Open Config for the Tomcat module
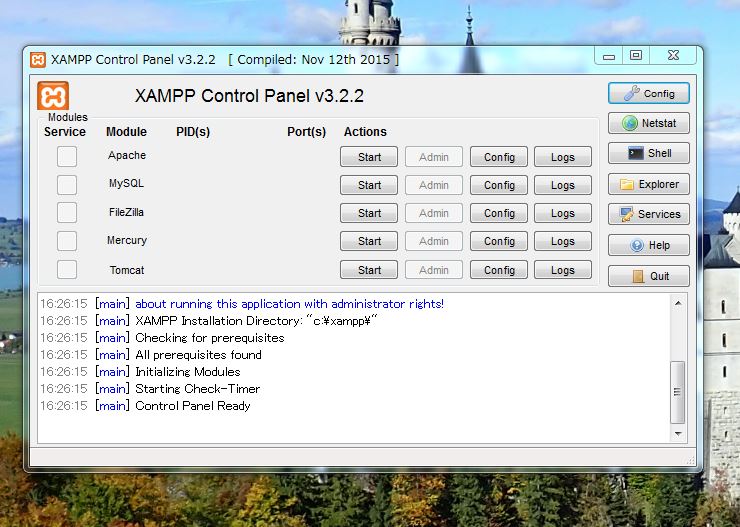 (499, 270)
